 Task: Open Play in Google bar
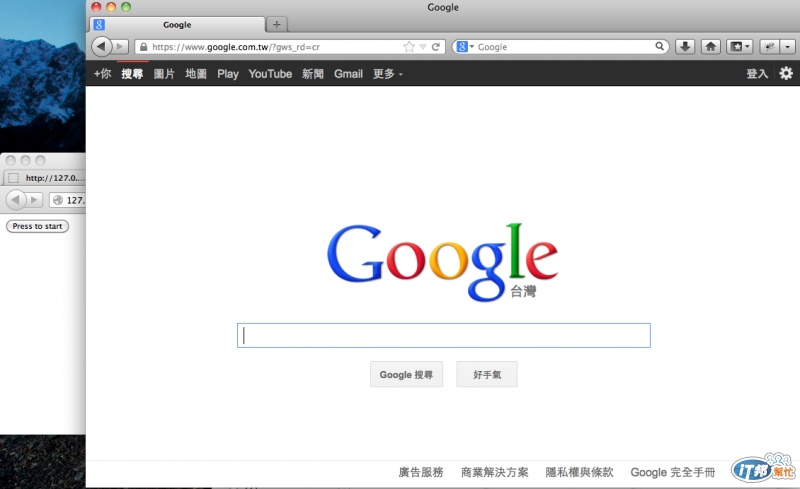(x=228, y=74)
